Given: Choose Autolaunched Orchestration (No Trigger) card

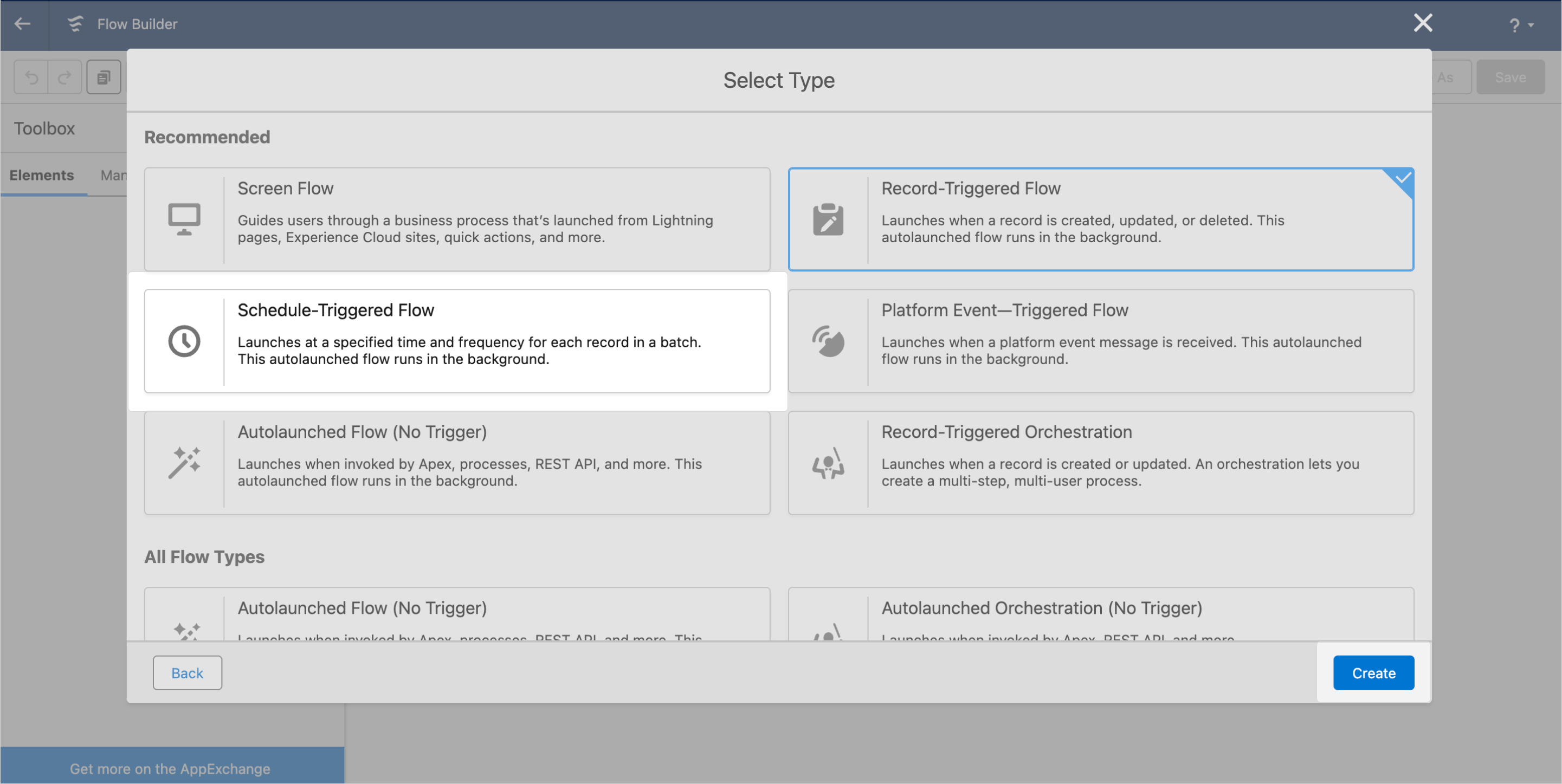Looking at the screenshot, I should coord(1101,614).
